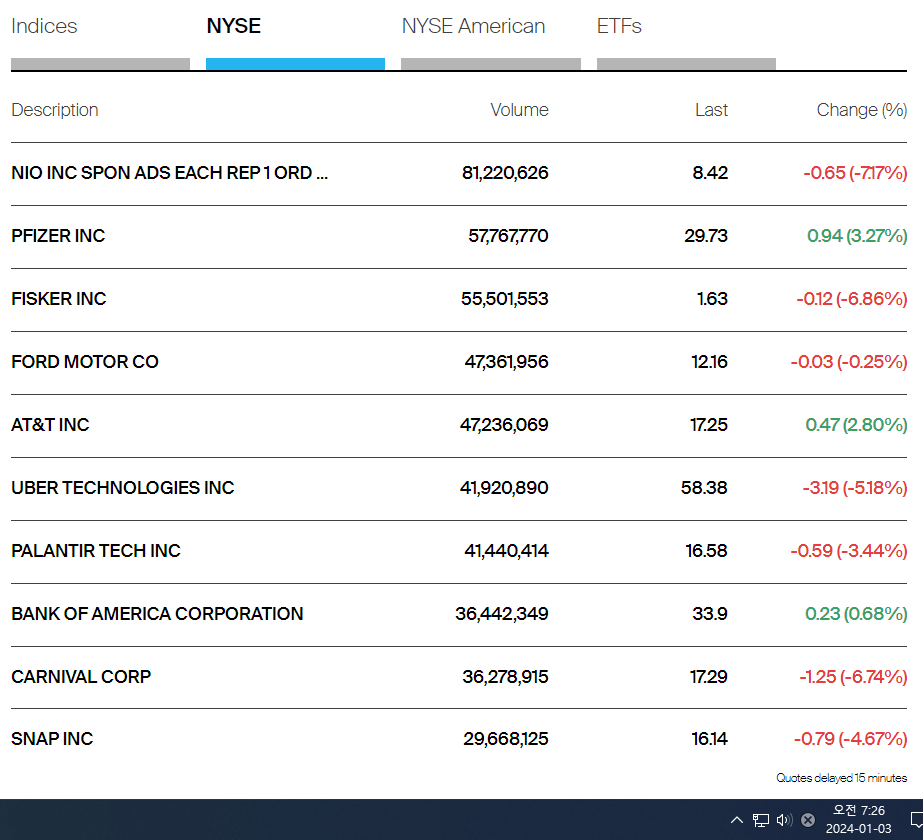
Task: Show hidden icons chevron in system tray
Action: pos(736,819)
